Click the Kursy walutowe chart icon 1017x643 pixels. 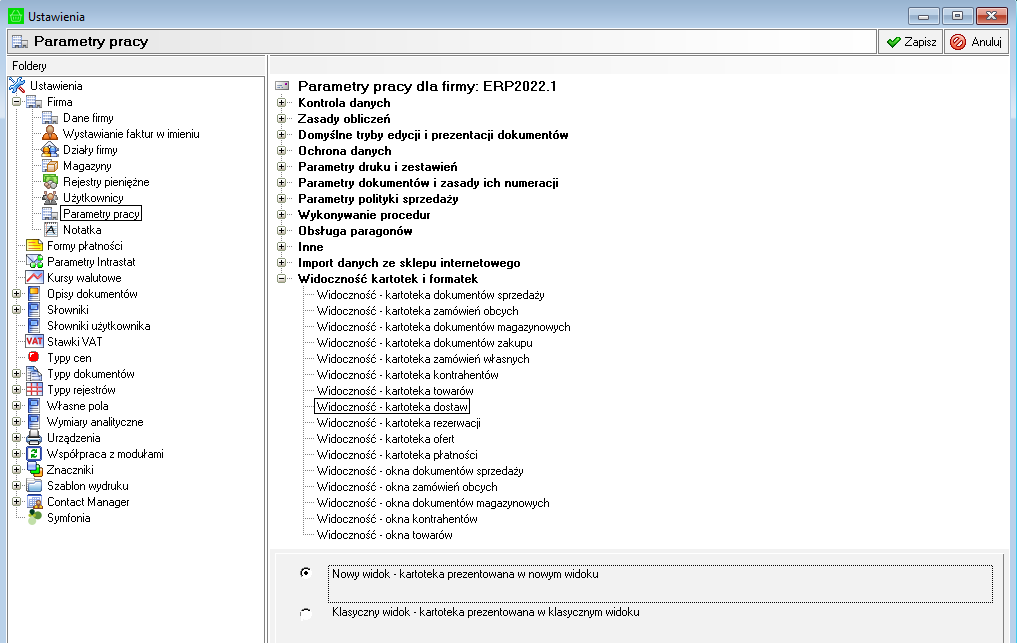click(34, 278)
